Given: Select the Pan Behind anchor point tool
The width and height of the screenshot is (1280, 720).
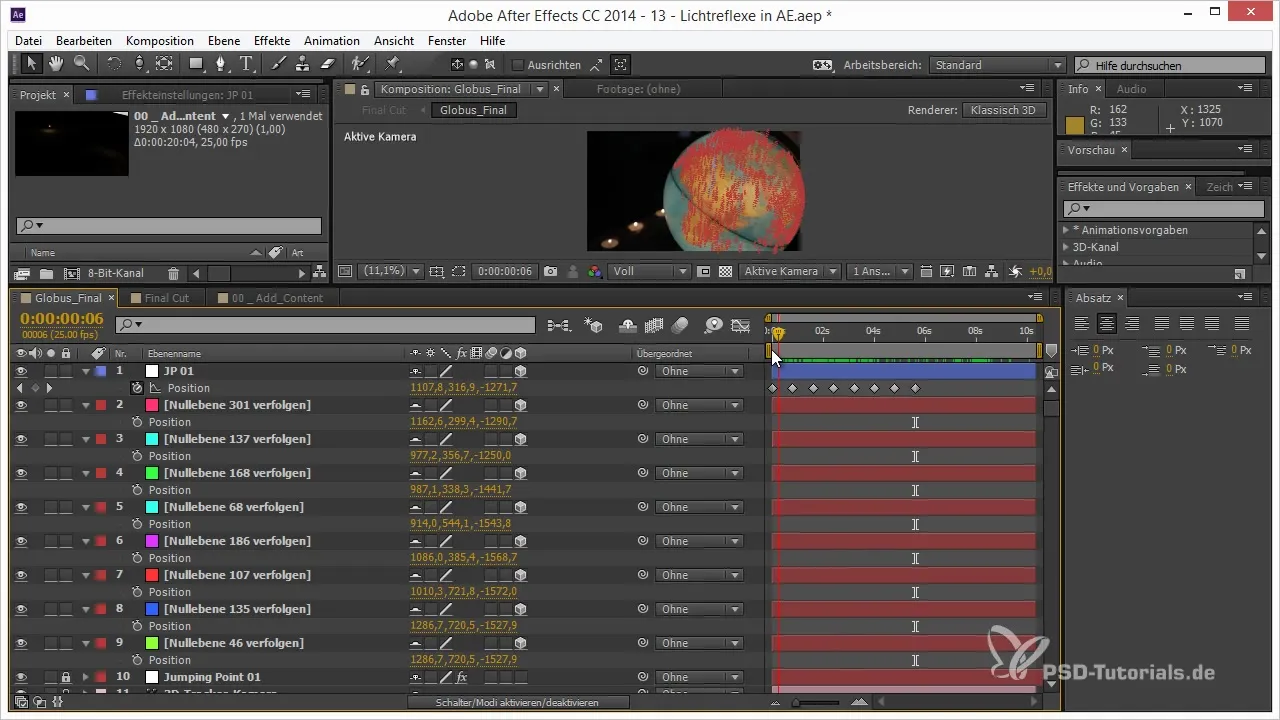Looking at the screenshot, I should (x=164, y=64).
